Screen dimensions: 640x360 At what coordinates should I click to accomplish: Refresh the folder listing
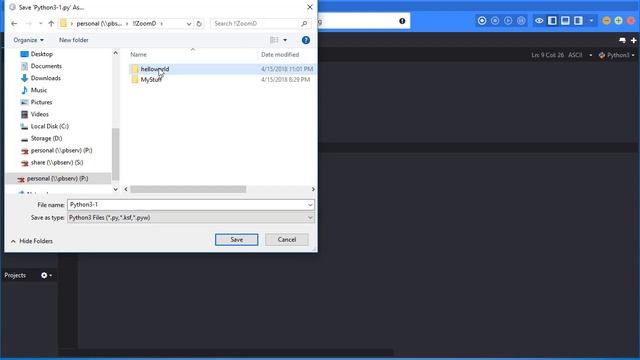199,24
